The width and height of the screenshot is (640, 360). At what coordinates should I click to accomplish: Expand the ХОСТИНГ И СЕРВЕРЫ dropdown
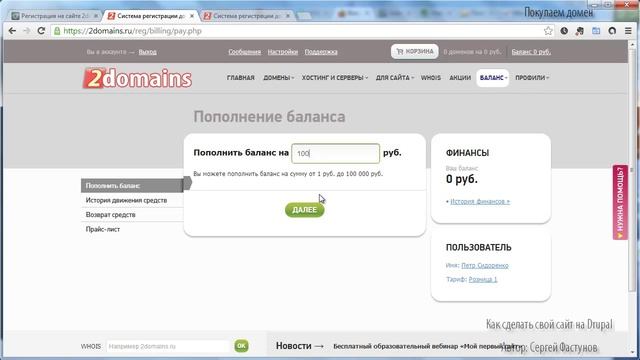click(x=335, y=78)
